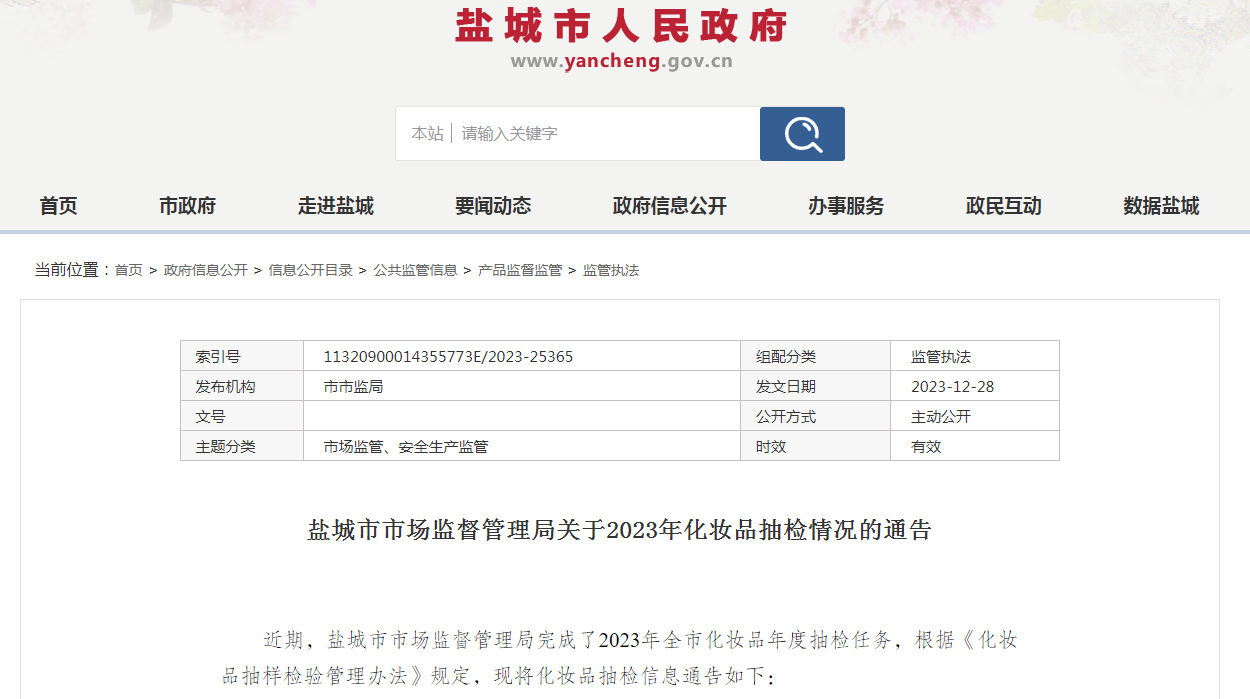Follow the 产品监督监管 breadcrumb link
Image resolution: width=1250 pixels, height=699 pixels.
tap(521, 270)
